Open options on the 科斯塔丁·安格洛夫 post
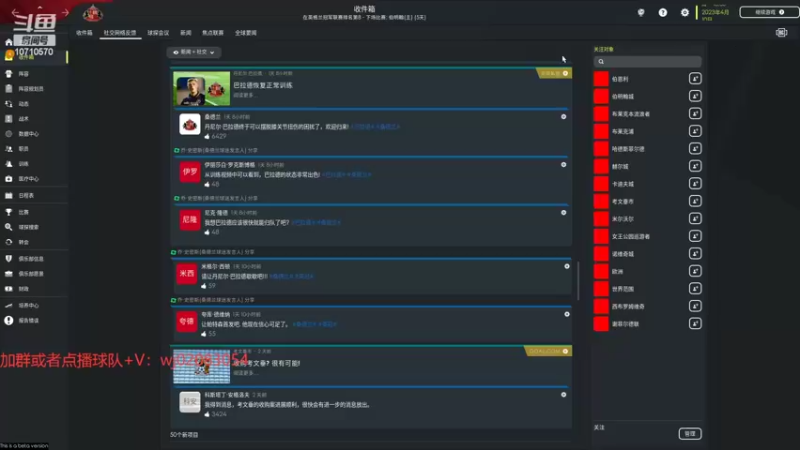 coord(563,395)
